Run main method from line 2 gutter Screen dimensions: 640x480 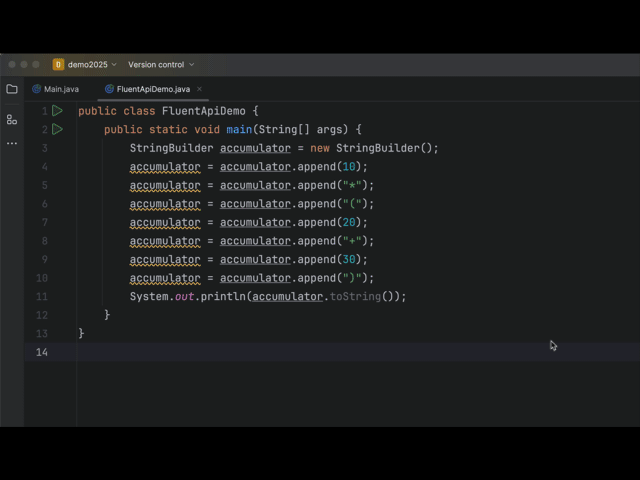[x=58, y=129]
